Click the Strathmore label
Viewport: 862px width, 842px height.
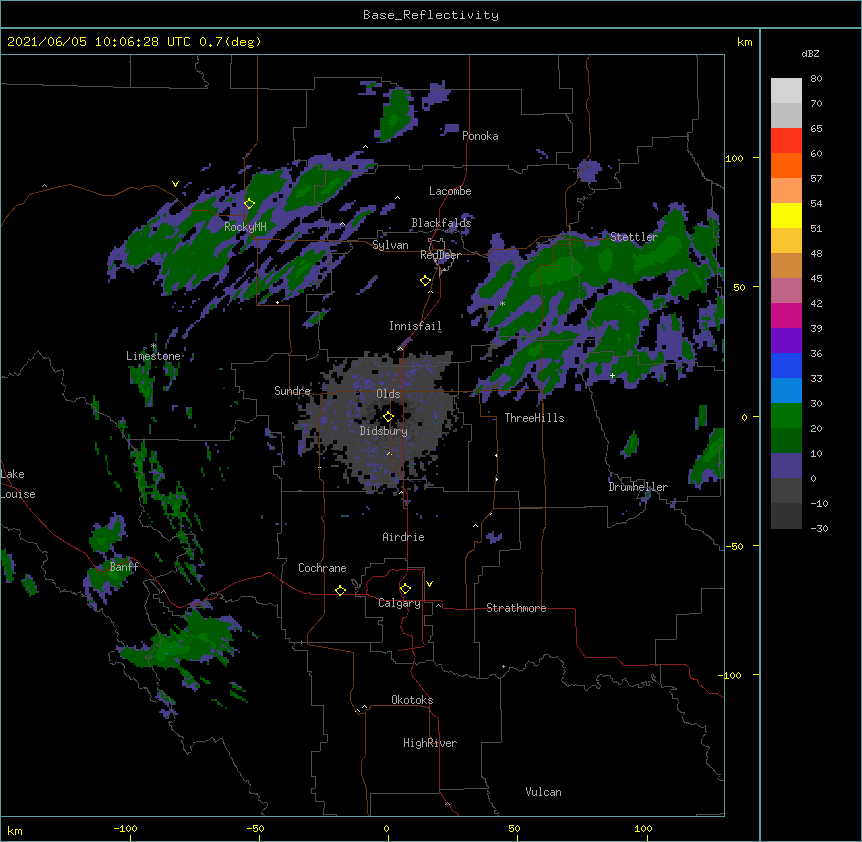coord(516,608)
